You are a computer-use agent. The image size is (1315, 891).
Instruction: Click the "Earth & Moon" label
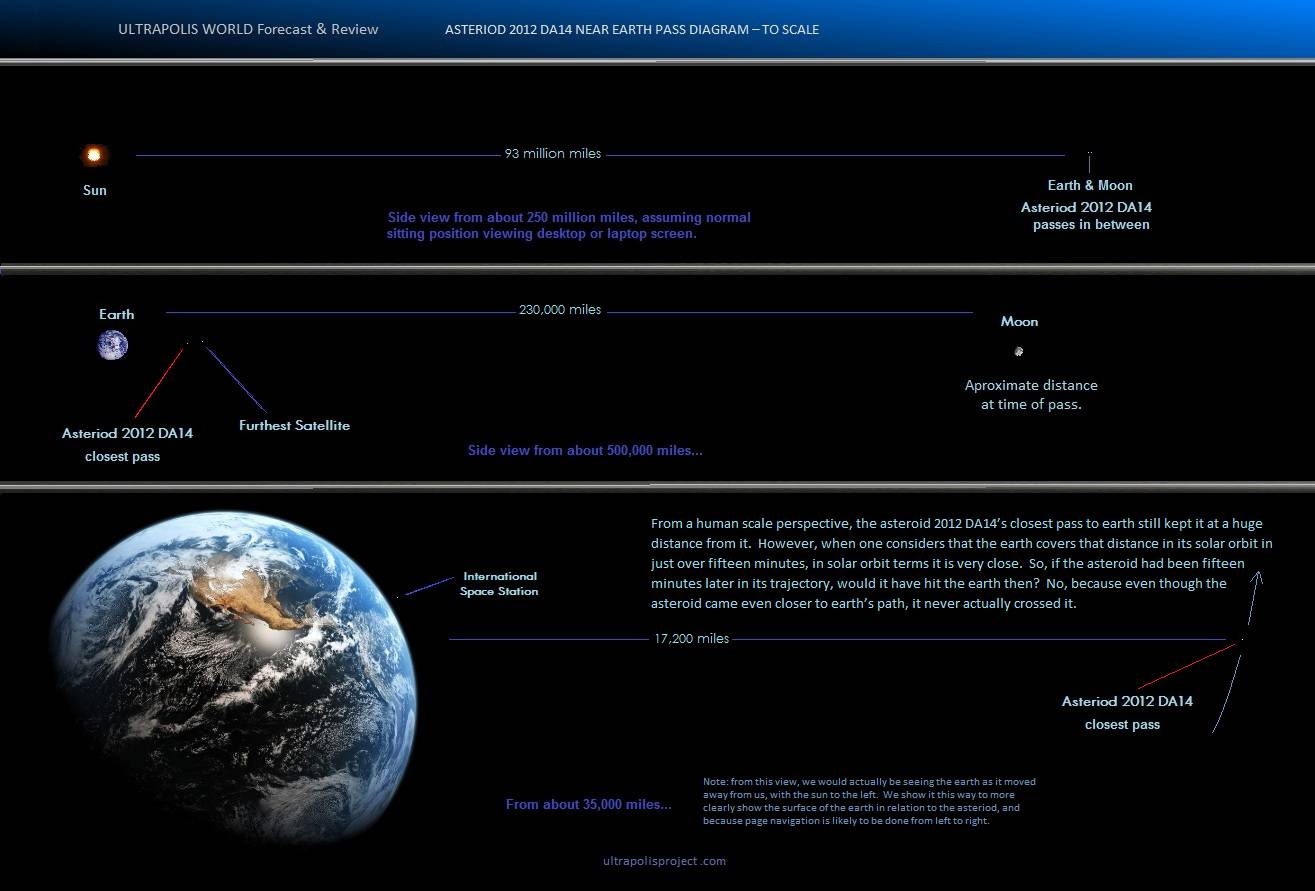pyautogui.click(x=1090, y=185)
